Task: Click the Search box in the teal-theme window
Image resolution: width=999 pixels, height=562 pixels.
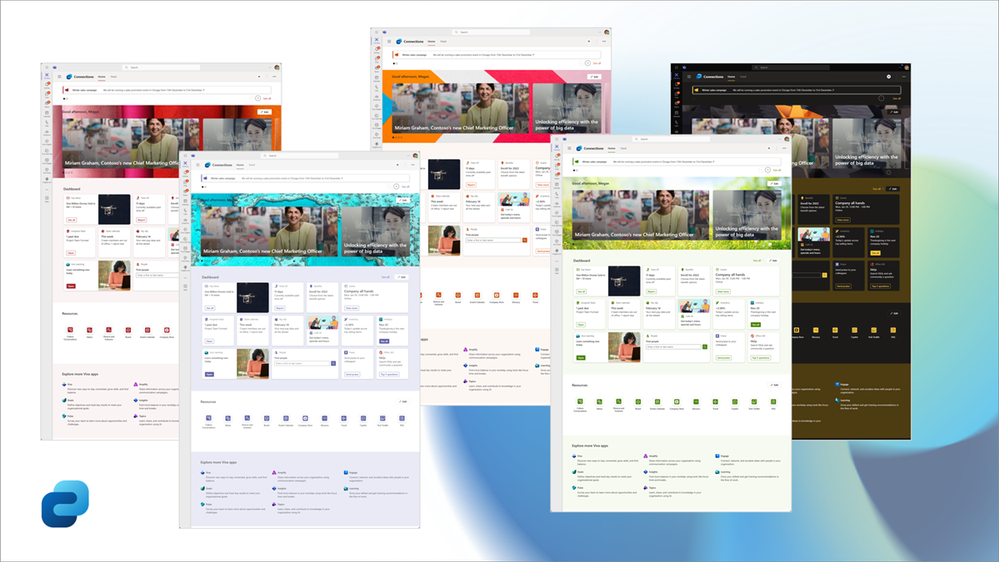Action: [301, 155]
